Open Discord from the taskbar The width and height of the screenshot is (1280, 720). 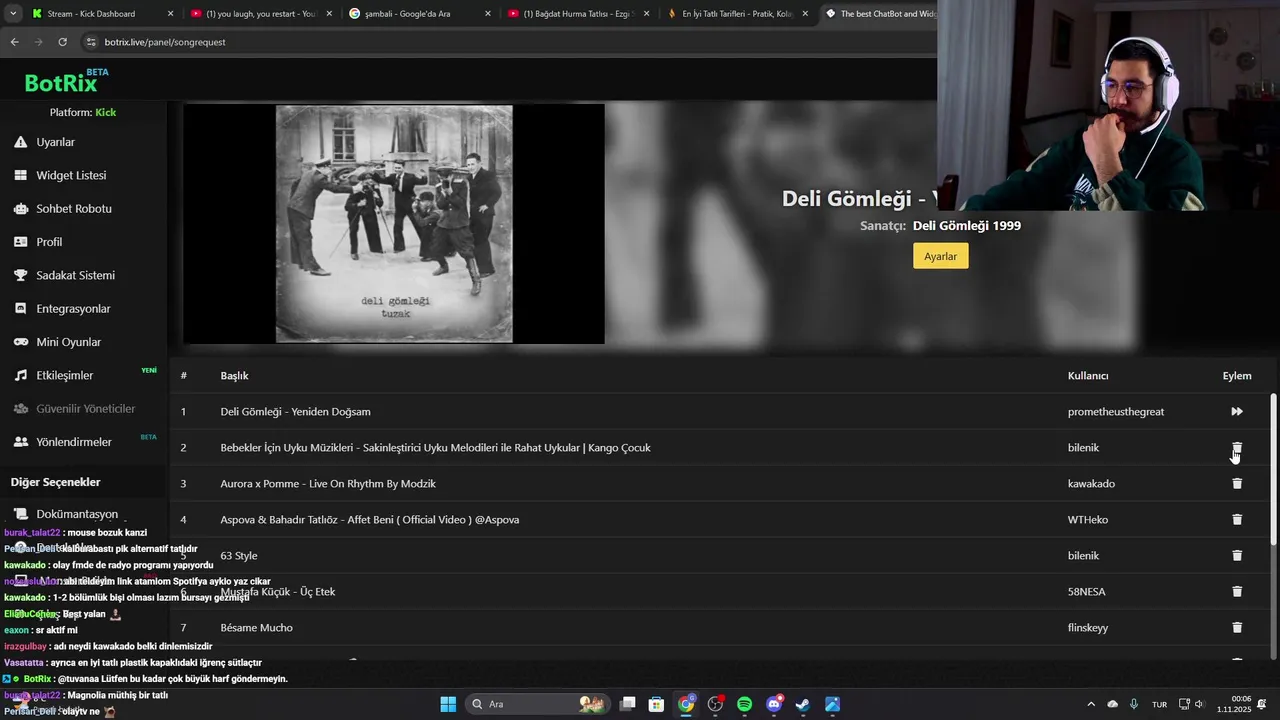(x=774, y=704)
